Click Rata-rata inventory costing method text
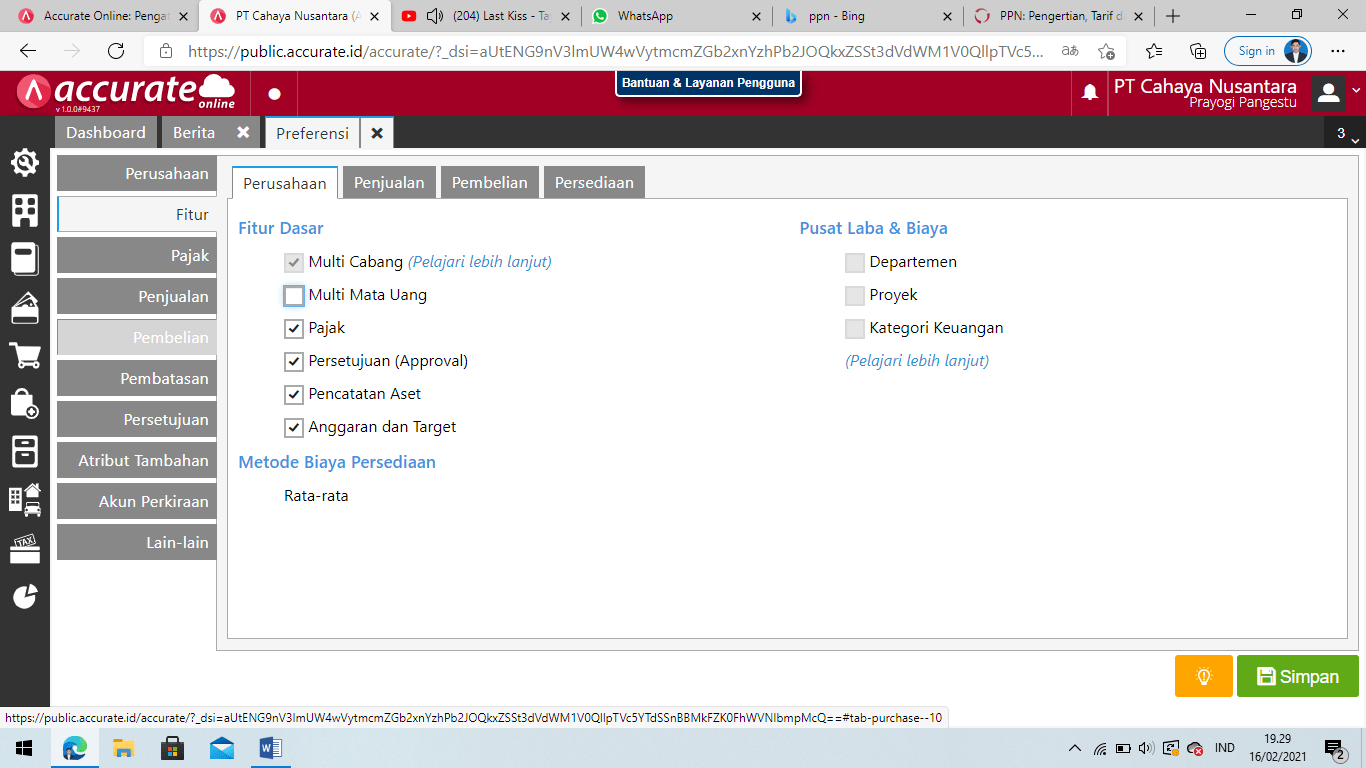1366x768 pixels. coord(316,496)
